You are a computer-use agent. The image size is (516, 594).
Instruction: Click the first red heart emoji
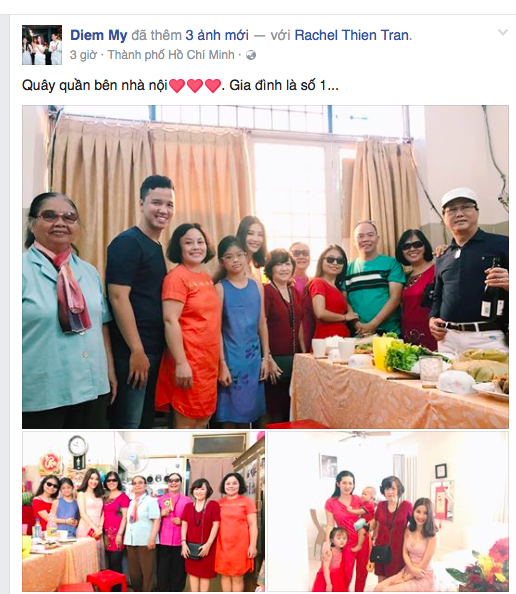(177, 86)
